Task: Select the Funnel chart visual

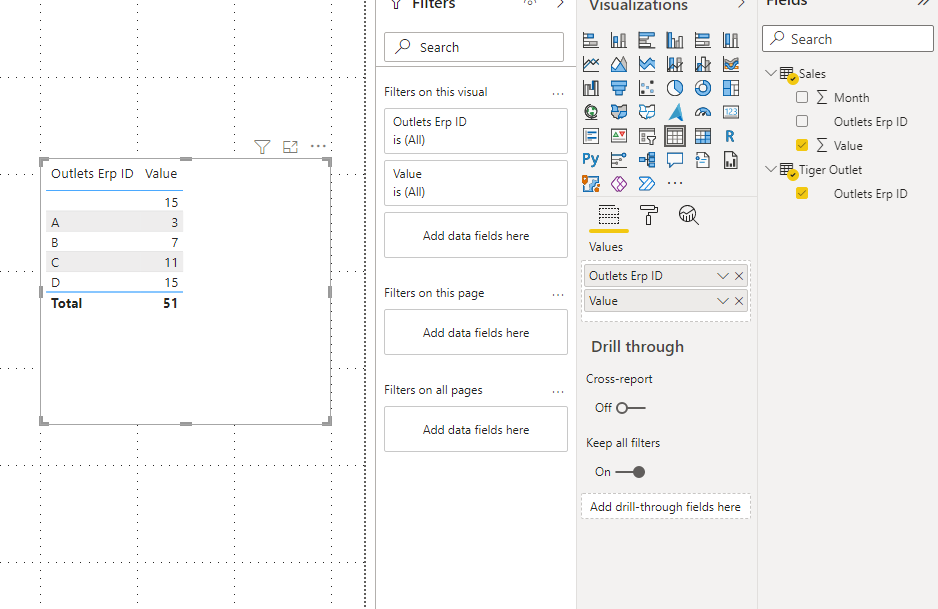Action: coord(619,88)
